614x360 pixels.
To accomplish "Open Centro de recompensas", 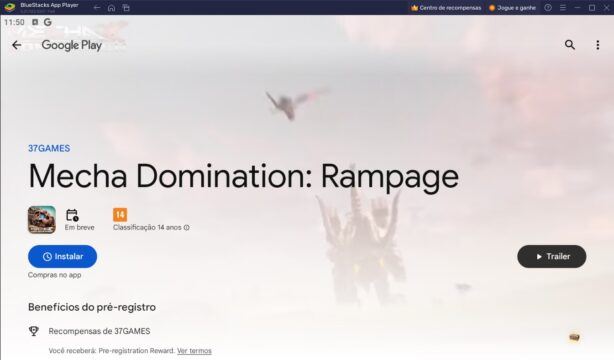I will 446,7.
